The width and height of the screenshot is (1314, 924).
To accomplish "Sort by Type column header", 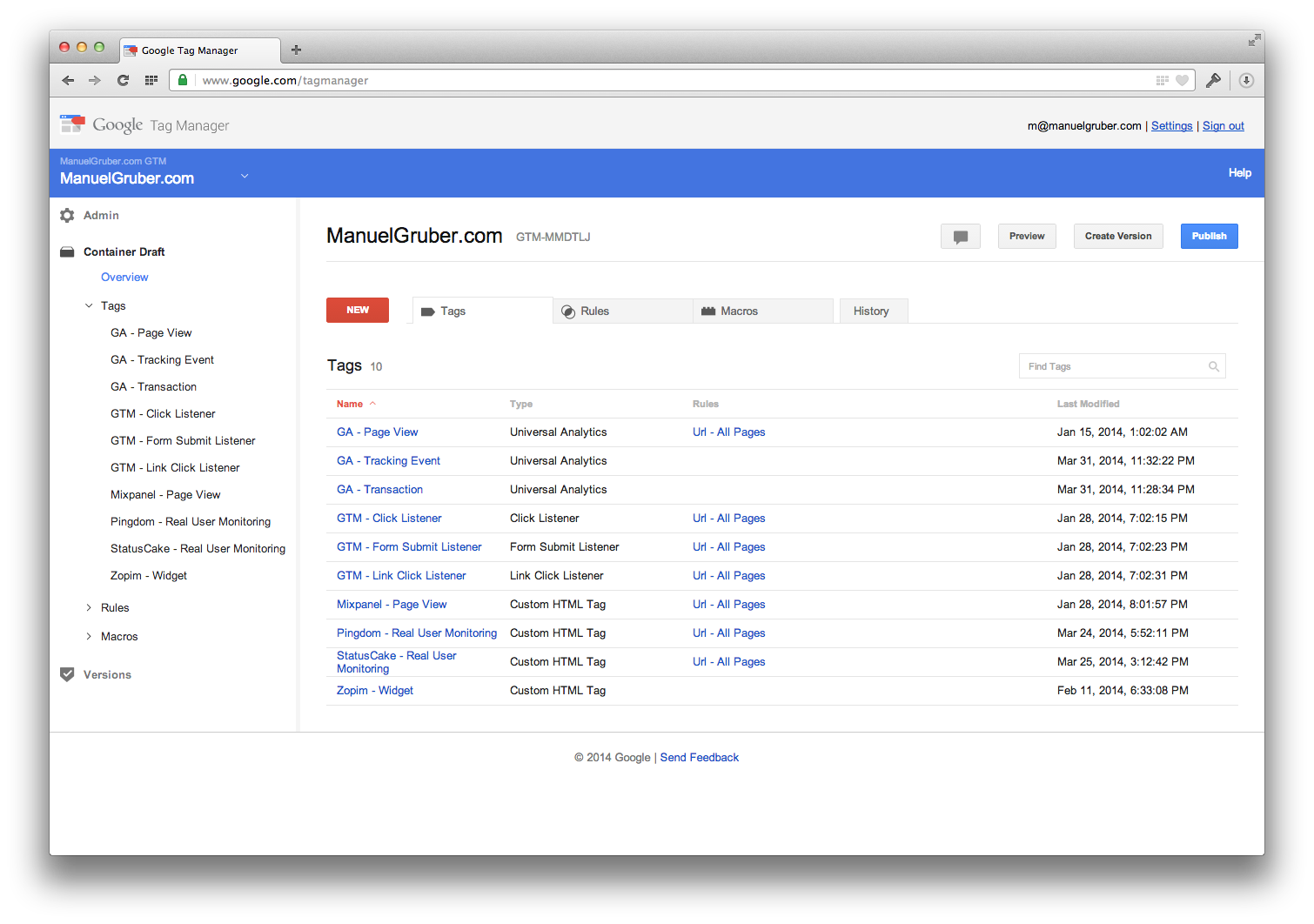I will [x=521, y=404].
